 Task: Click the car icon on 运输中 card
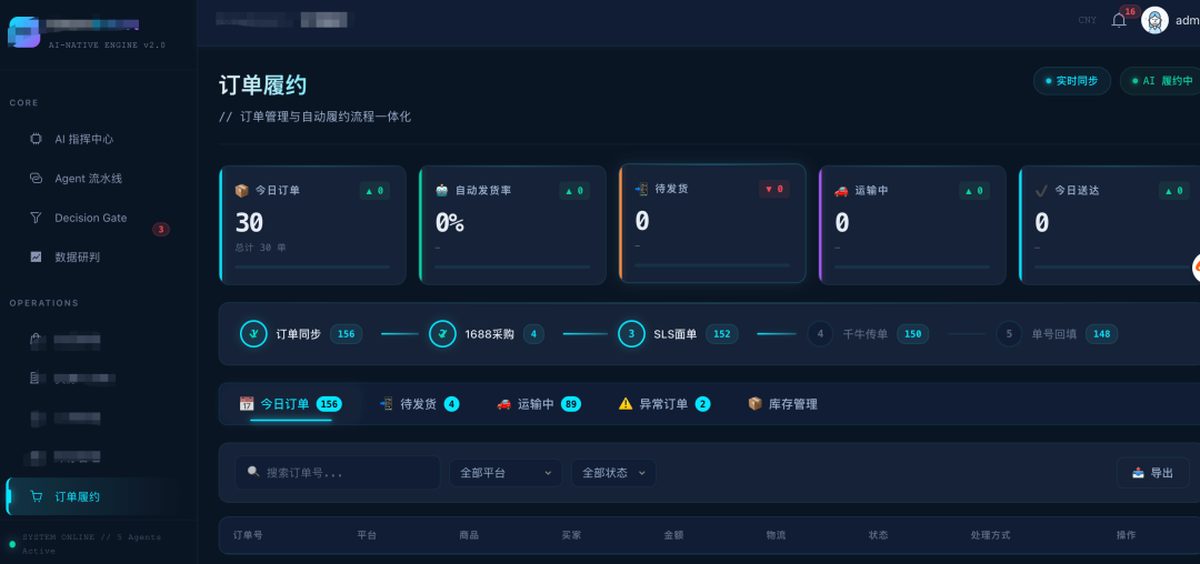tap(841, 190)
